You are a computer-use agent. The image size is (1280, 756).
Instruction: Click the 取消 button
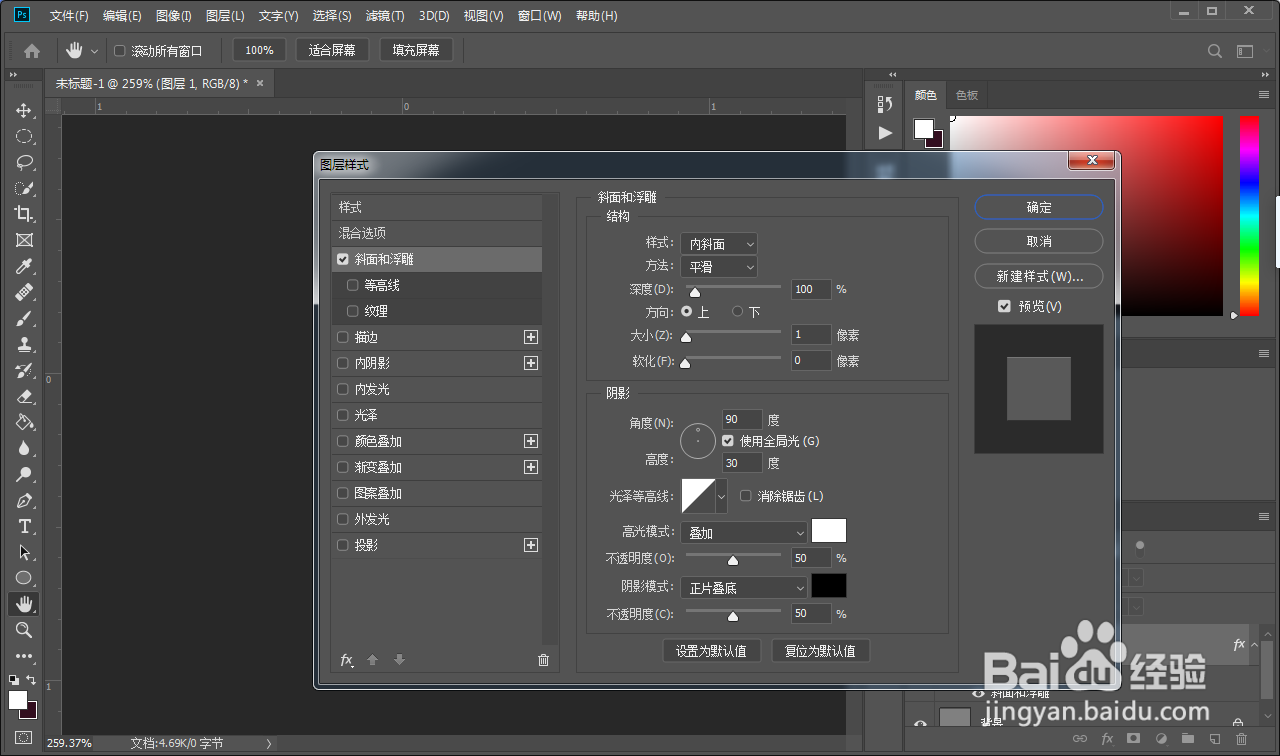point(1039,241)
